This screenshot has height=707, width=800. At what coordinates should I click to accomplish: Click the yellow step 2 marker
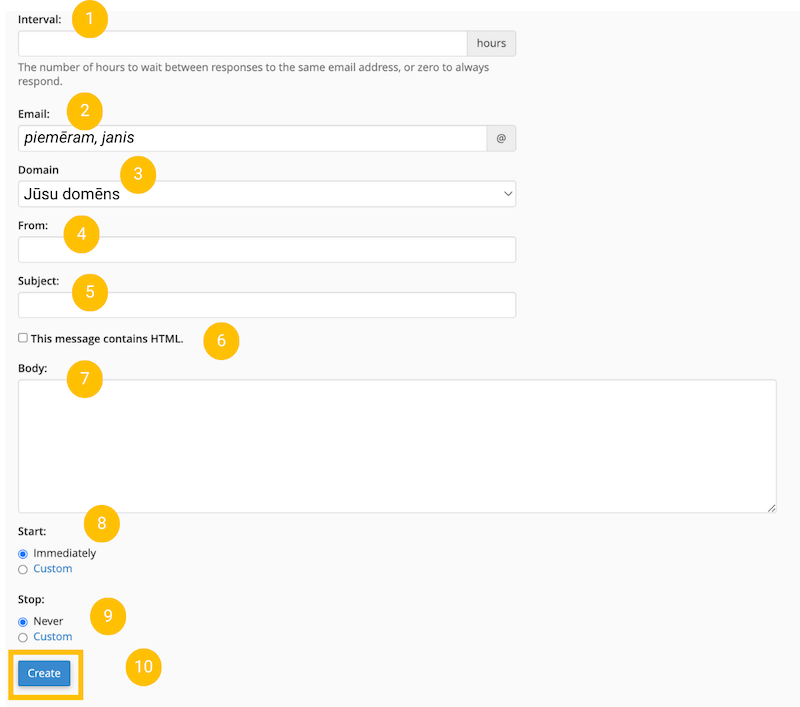coord(85,110)
